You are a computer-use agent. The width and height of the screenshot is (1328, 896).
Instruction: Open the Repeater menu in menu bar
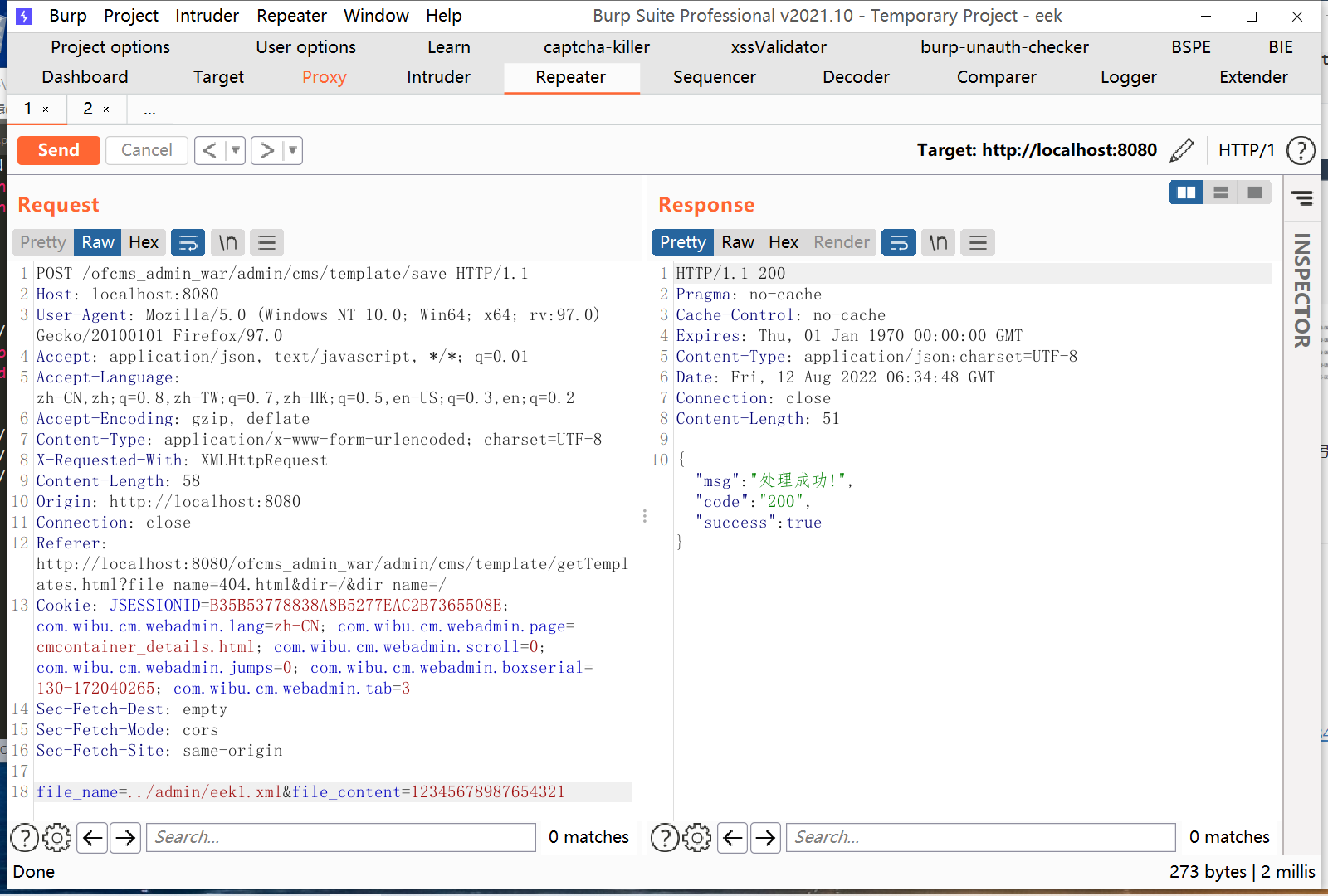291,16
